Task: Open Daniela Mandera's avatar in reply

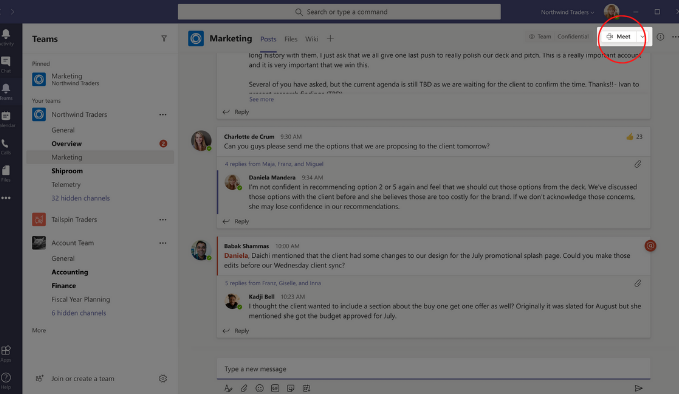Action: tap(232, 182)
